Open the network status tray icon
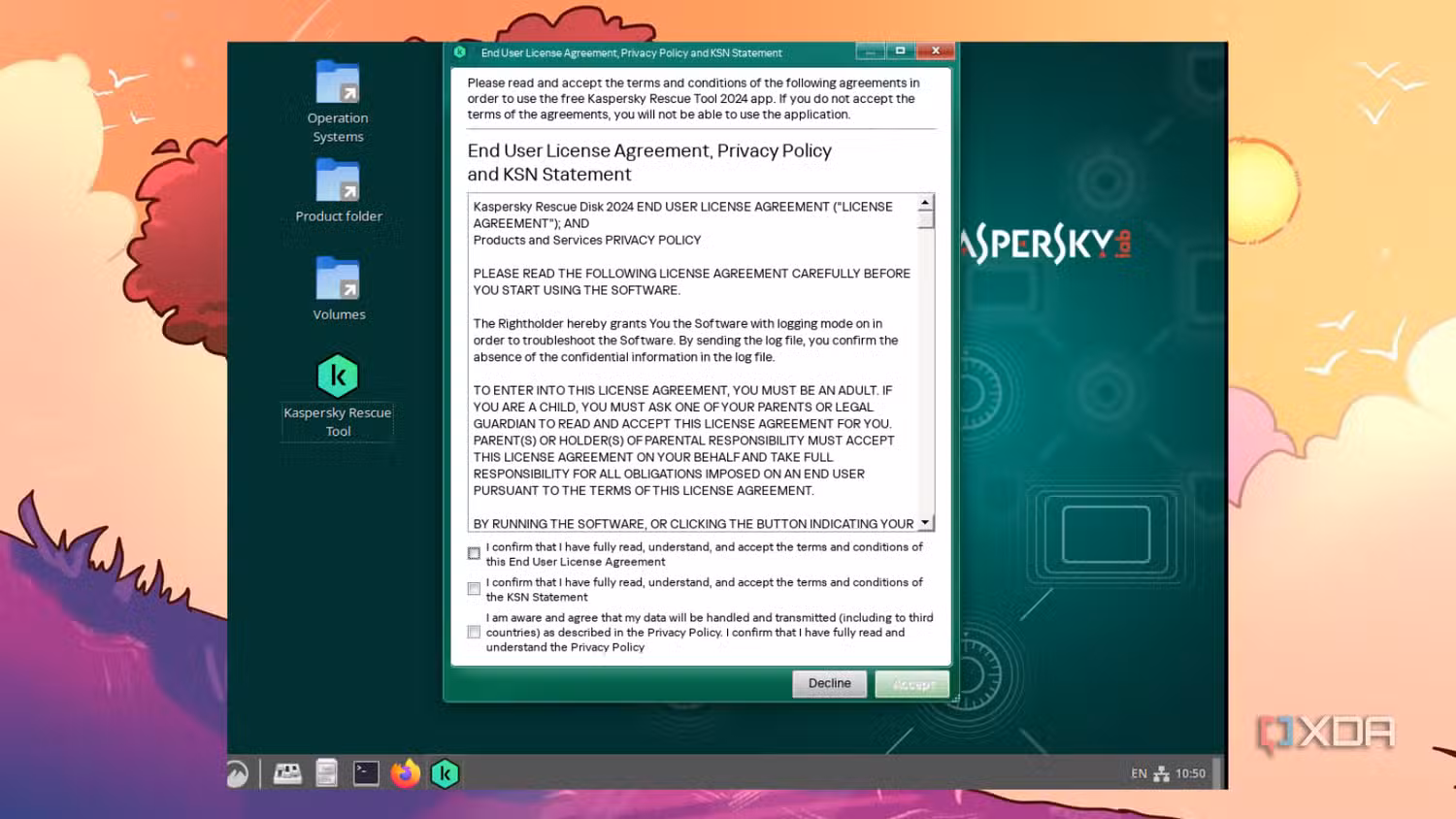The height and width of the screenshot is (819, 1456). [1161, 774]
